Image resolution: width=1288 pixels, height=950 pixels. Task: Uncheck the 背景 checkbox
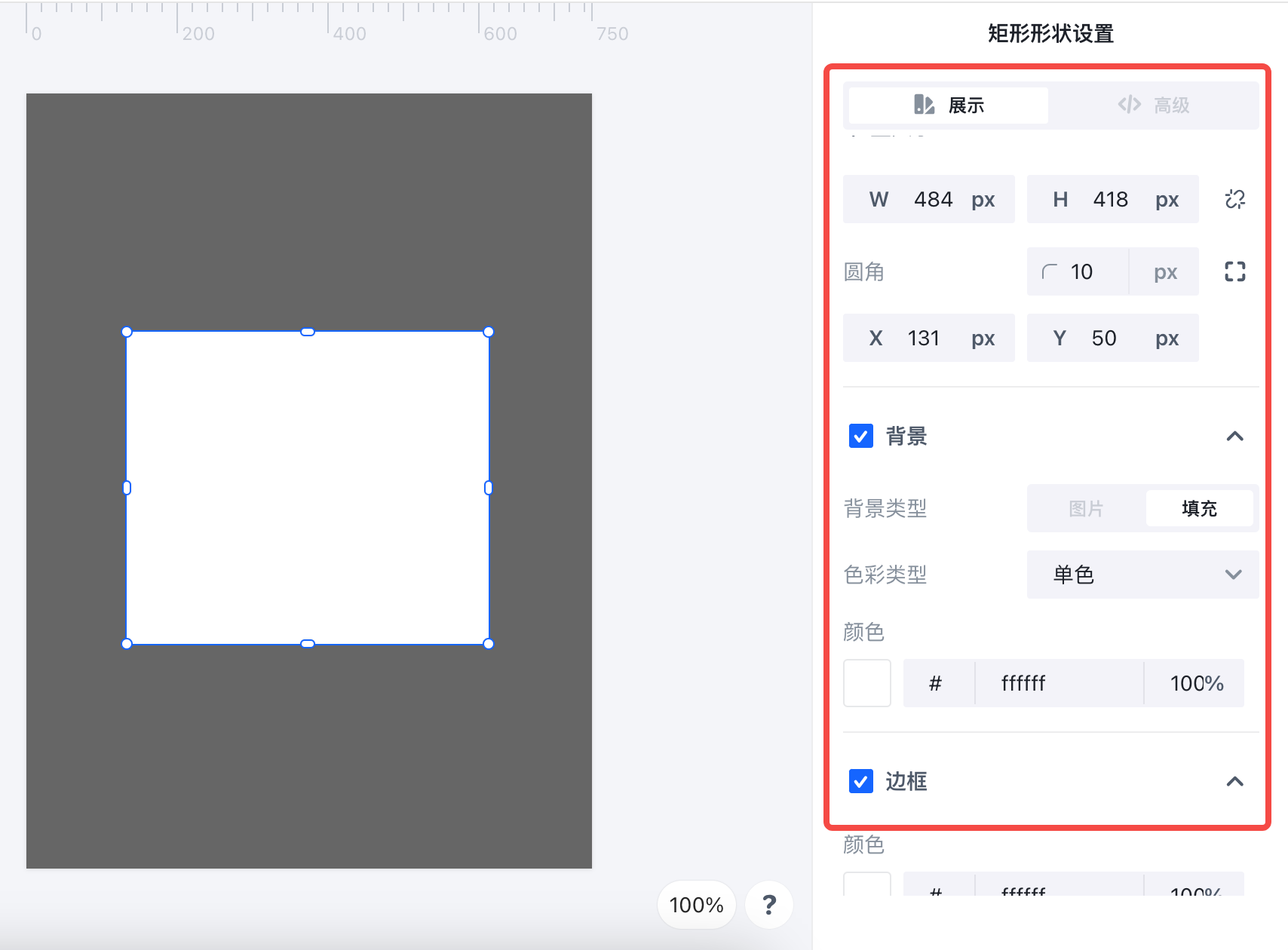click(861, 436)
